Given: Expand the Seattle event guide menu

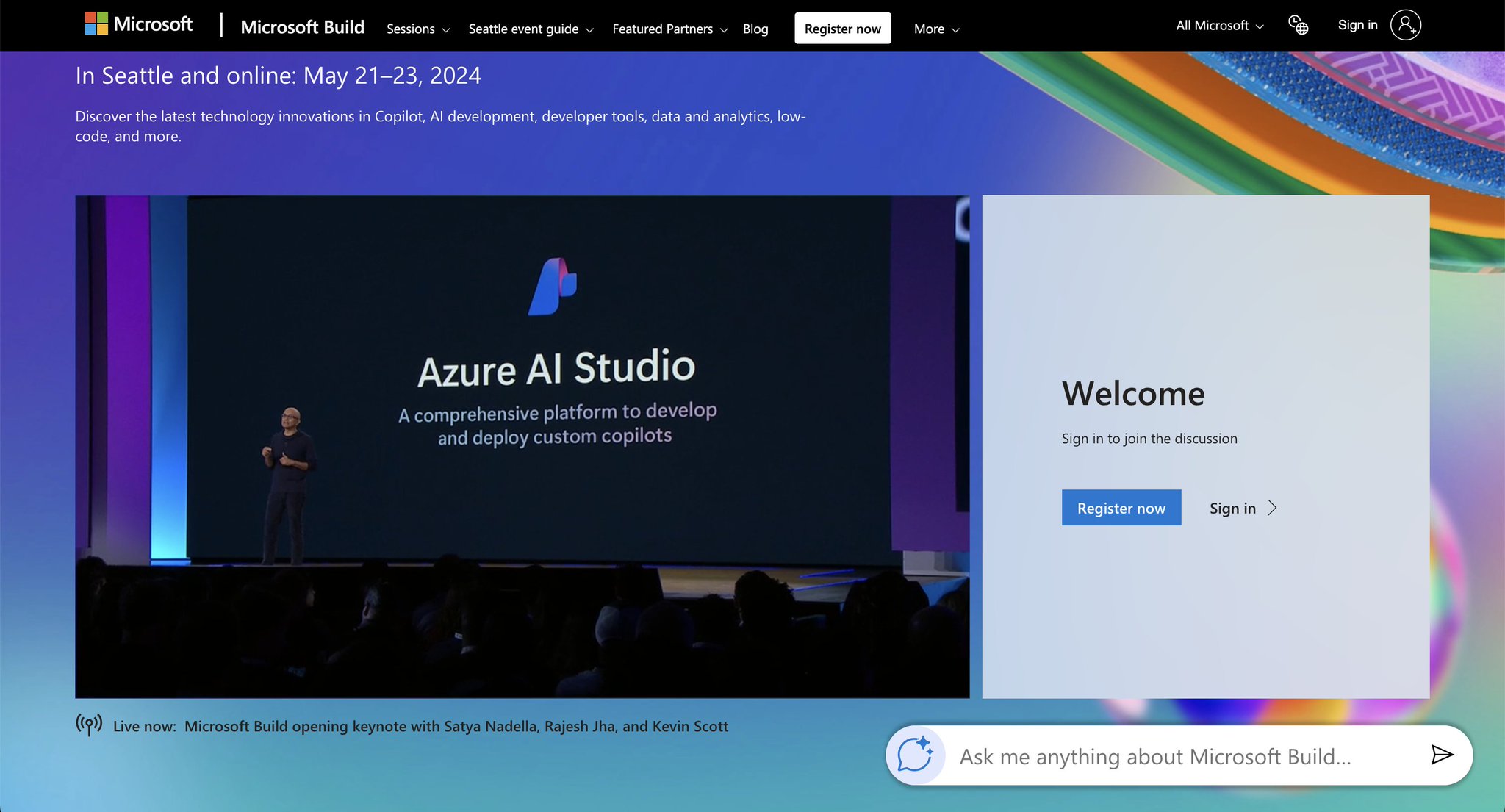Looking at the screenshot, I should pyautogui.click(x=531, y=29).
